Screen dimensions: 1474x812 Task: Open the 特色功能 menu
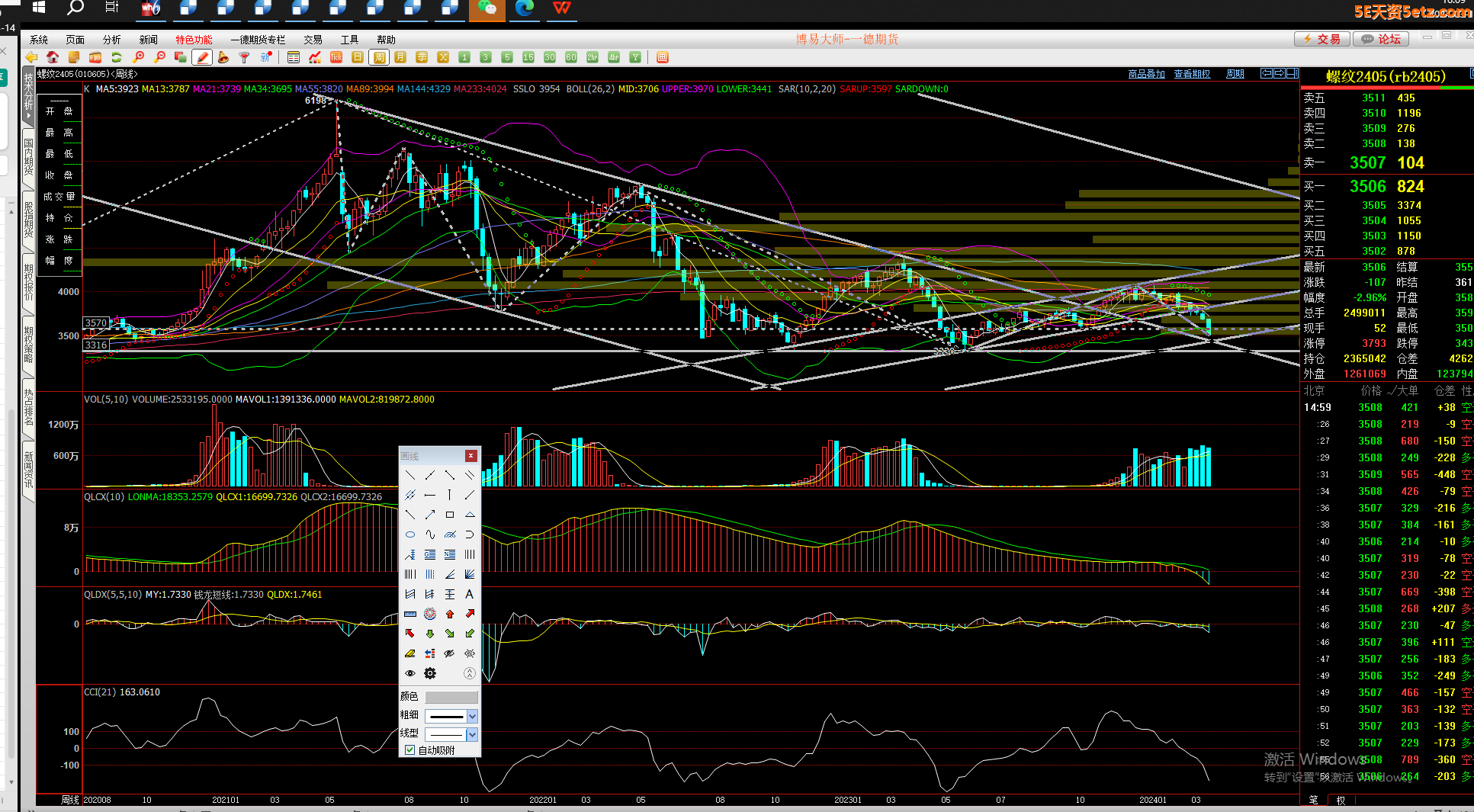point(194,40)
